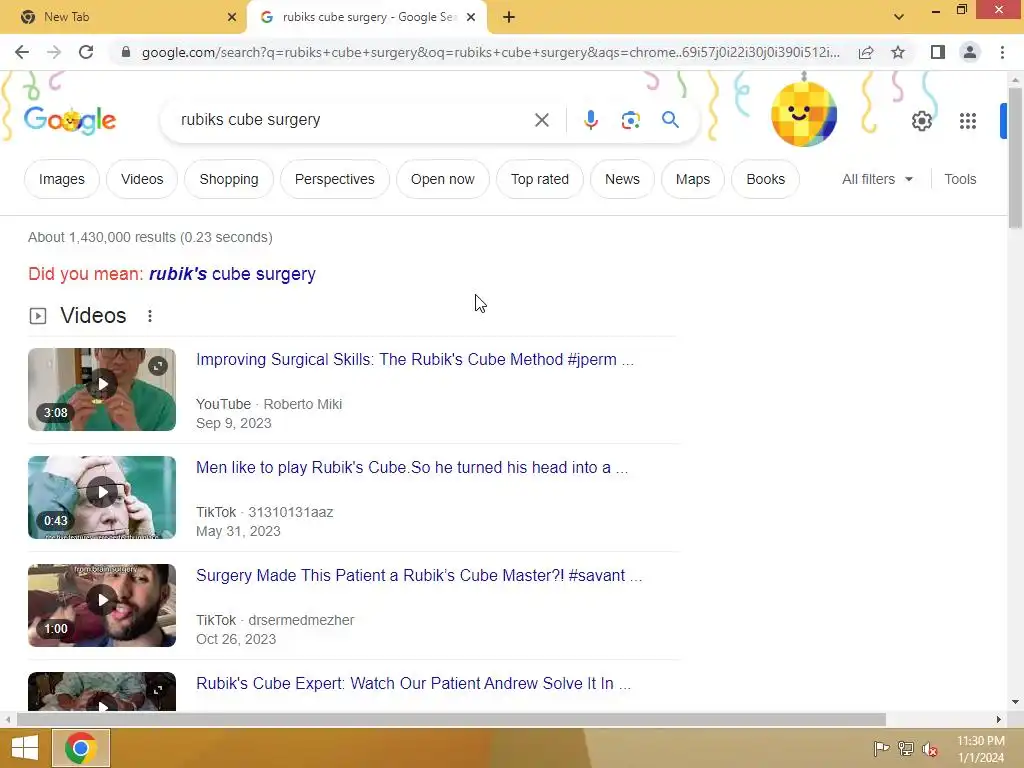Expand the All filters dropdown
This screenshot has width=1024, height=768.
(x=877, y=179)
